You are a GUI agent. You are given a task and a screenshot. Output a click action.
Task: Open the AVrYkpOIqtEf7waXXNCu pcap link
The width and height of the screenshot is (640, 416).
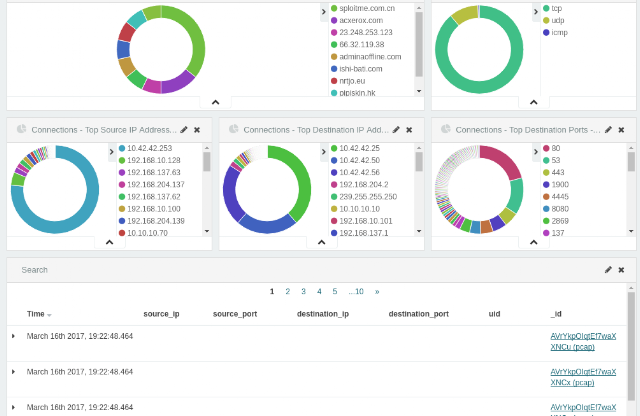click(583, 341)
